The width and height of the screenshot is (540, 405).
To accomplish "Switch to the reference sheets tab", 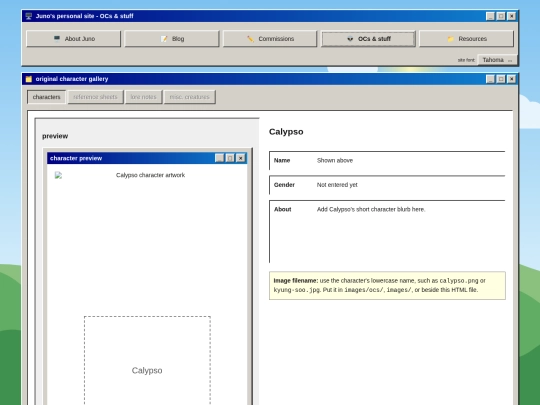I will (x=95, y=97).
